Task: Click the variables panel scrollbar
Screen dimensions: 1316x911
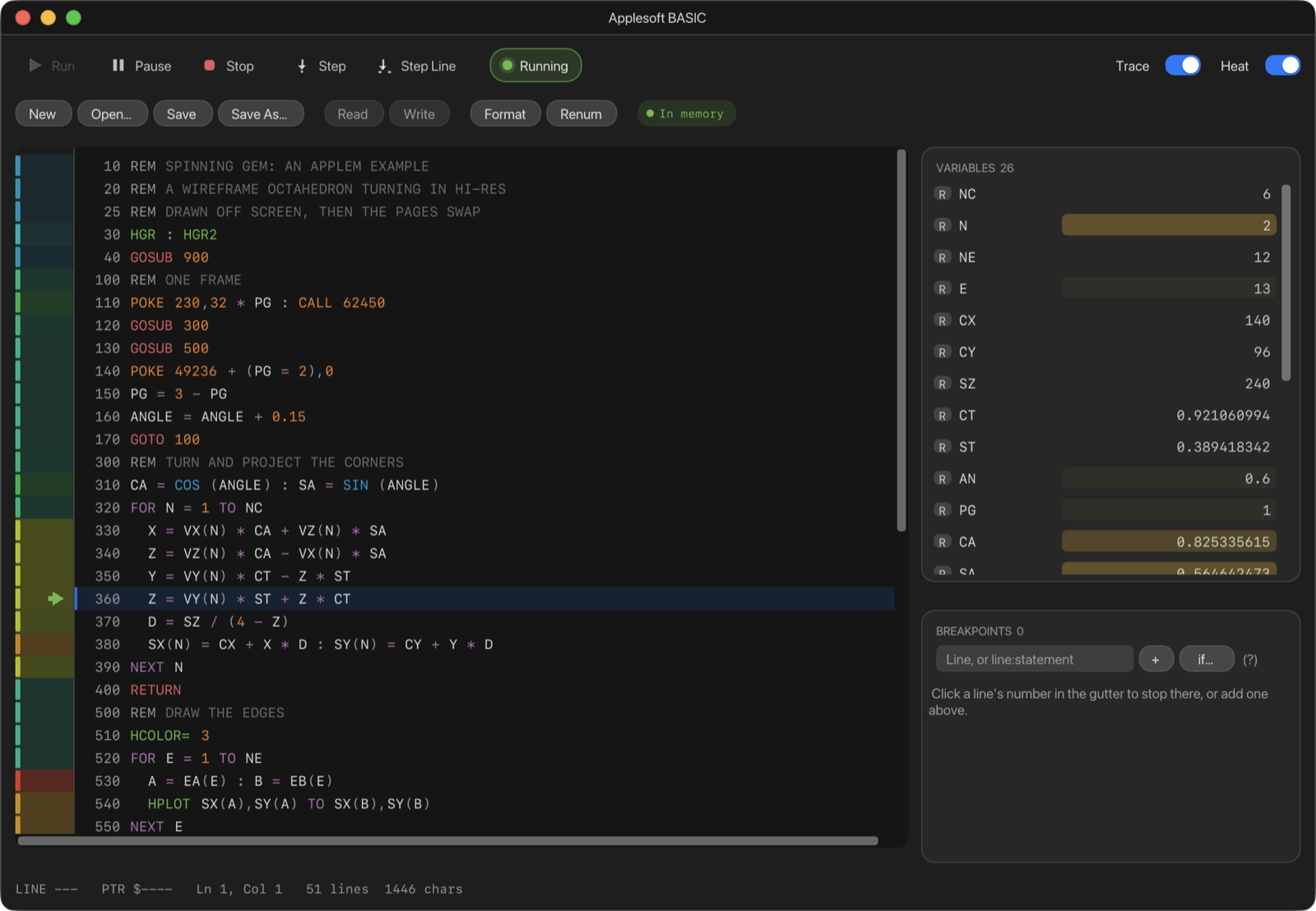Action: [1286, 283]
